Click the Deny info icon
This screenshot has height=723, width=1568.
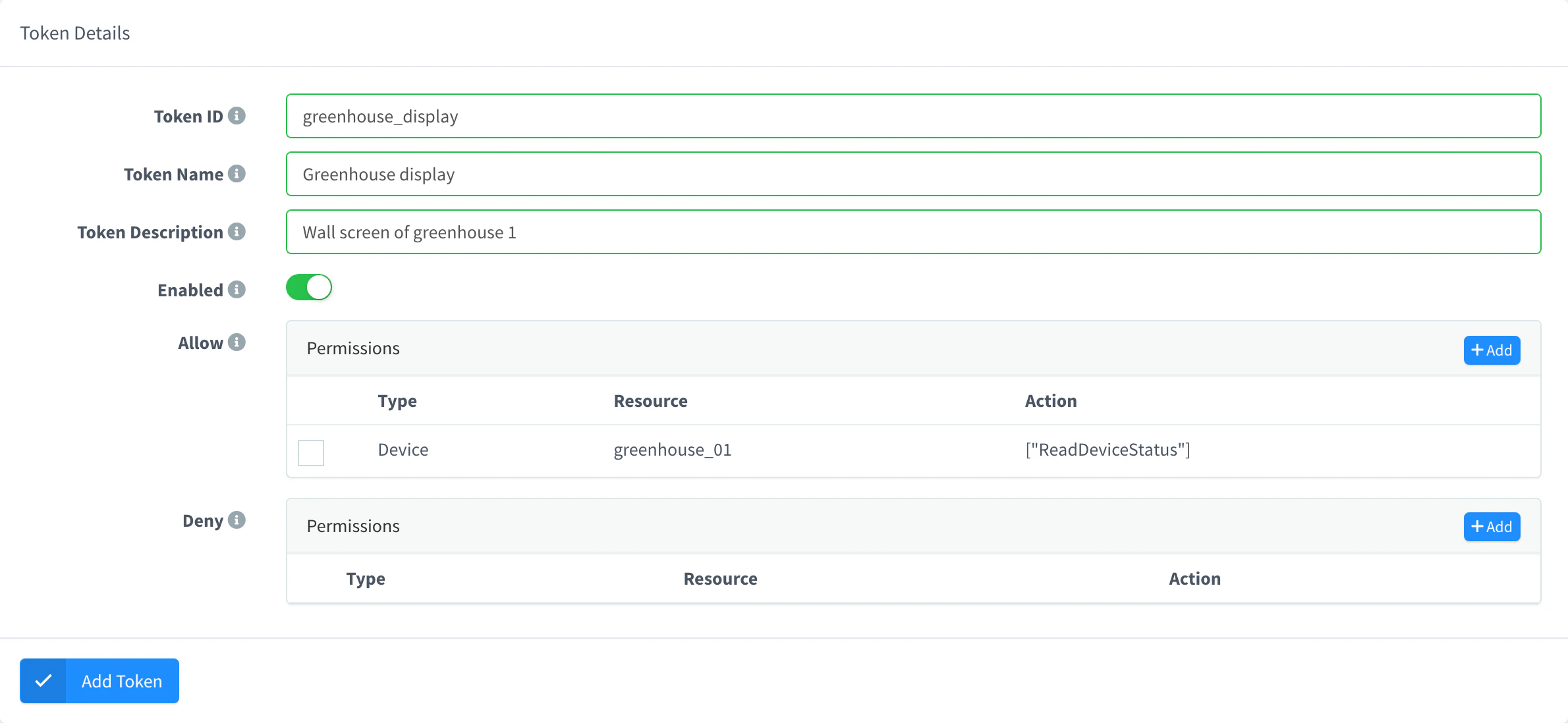coord(237,520)
